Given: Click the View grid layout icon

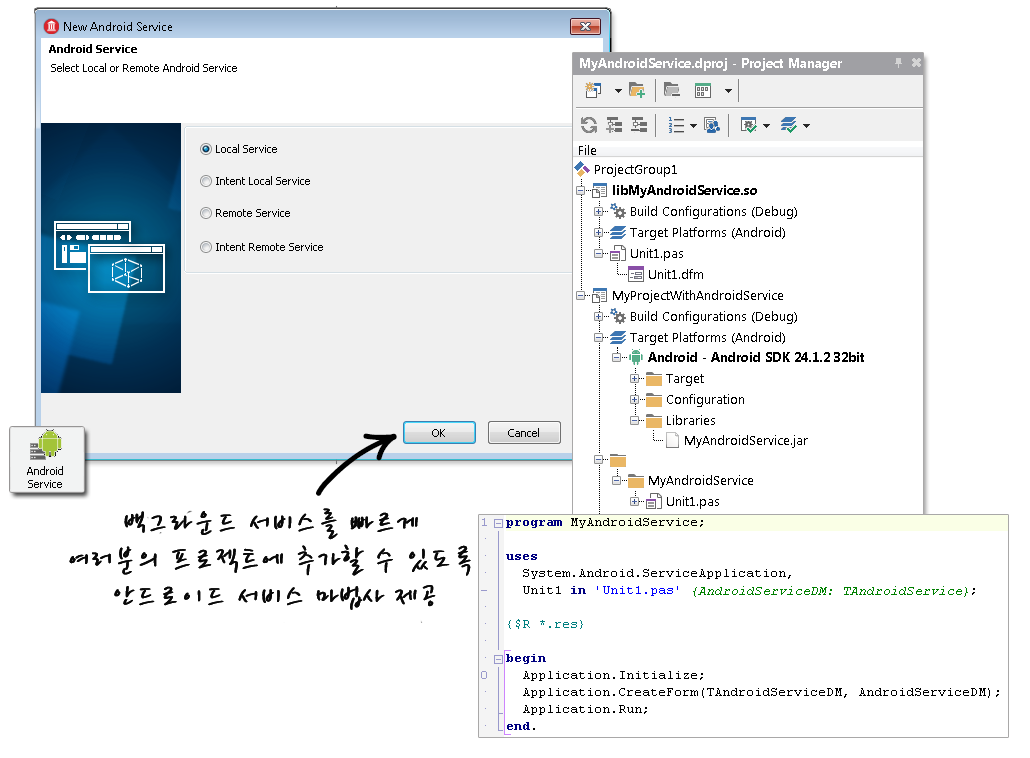Looking at the screenshot, I should tap(703, 90).
